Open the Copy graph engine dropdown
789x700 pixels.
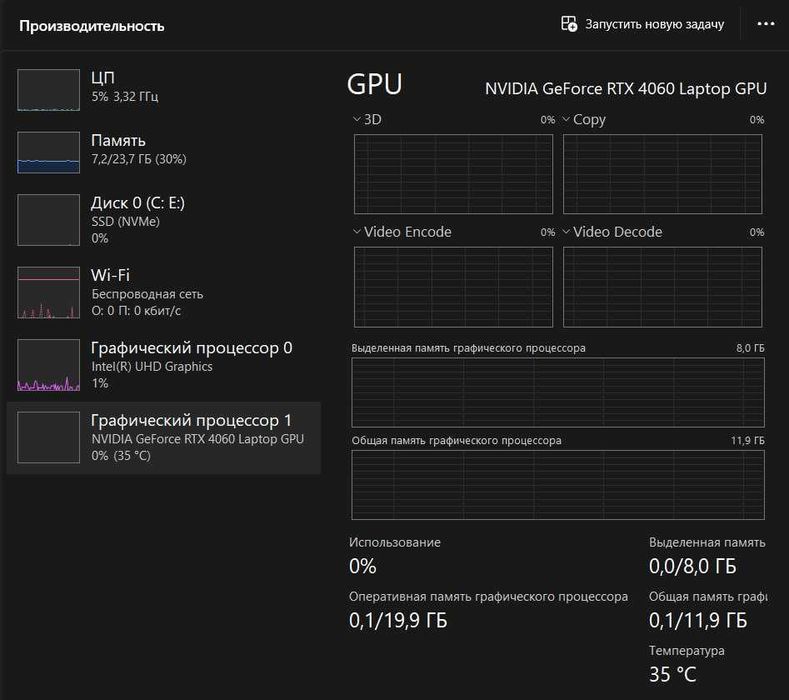(566, 120)
